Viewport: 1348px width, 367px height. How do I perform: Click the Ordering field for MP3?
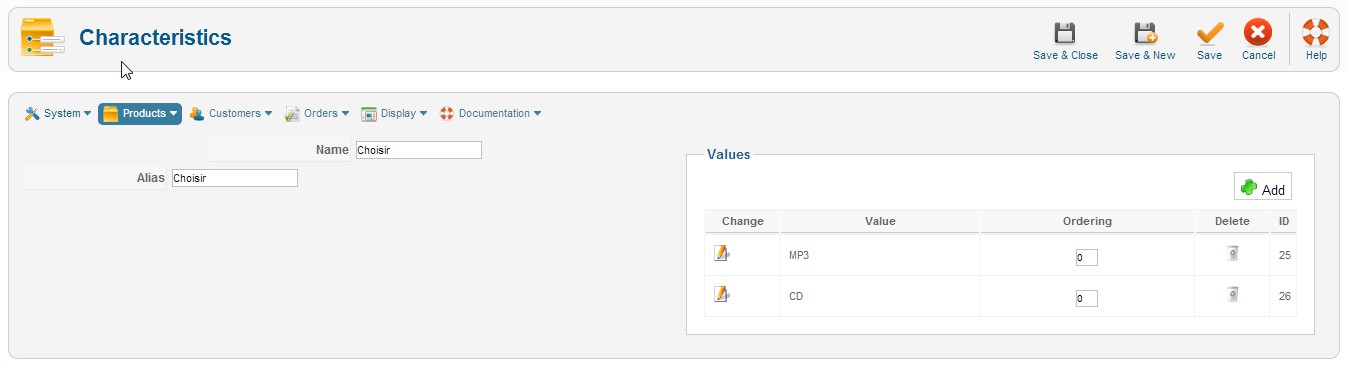click(1087, 258)
